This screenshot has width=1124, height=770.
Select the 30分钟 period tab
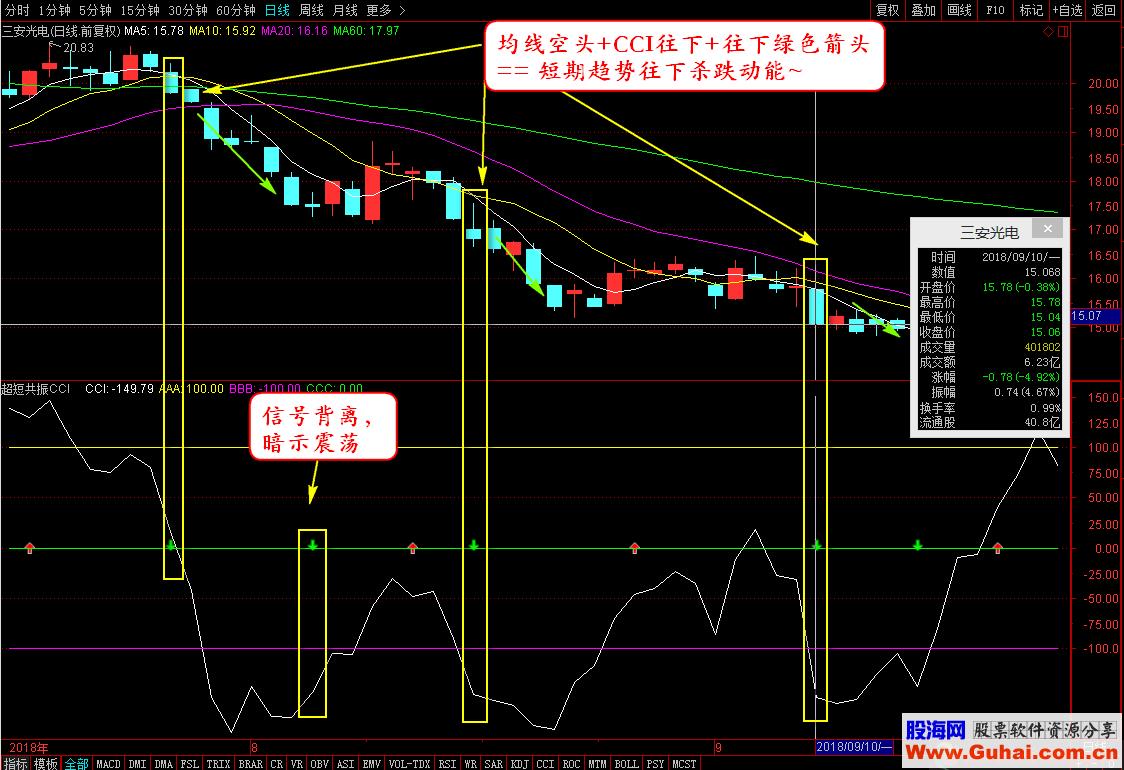pos(187,10)
